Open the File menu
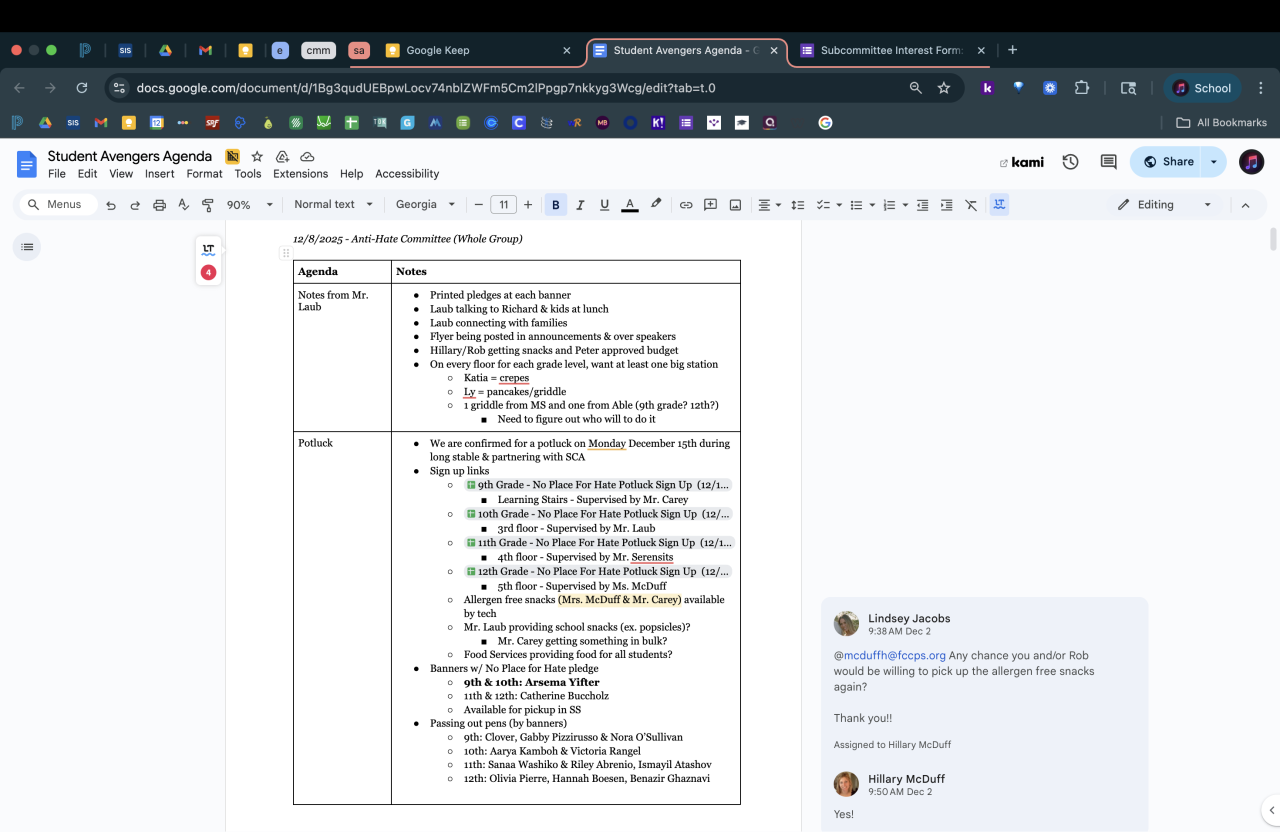1280x832 pixels. (x=57, y=174)
